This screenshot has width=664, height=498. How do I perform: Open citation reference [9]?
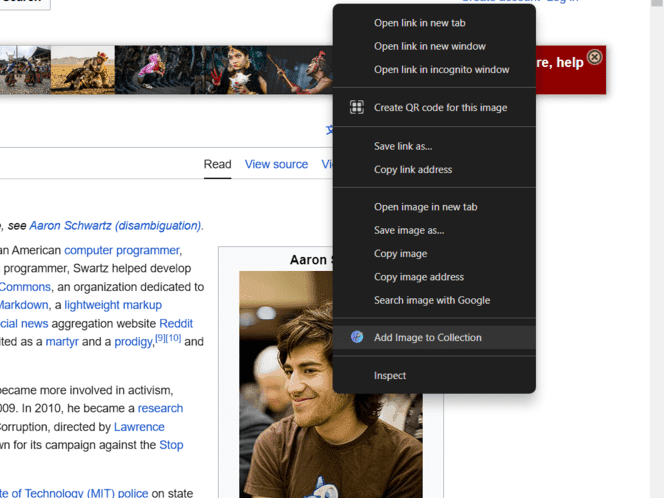[161, 338]
